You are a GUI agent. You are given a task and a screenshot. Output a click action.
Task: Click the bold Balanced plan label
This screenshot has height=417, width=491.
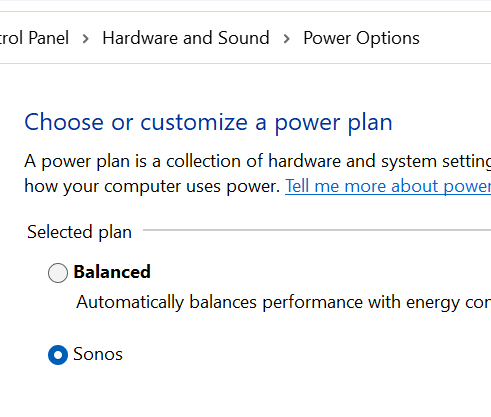[x=112, y=272]
